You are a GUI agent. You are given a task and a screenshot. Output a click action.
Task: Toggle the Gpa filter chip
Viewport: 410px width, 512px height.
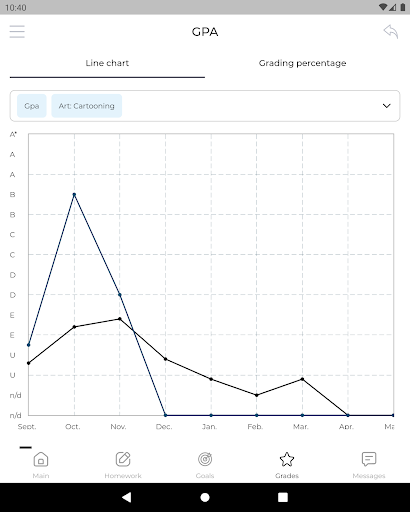(x=32, y=106)
